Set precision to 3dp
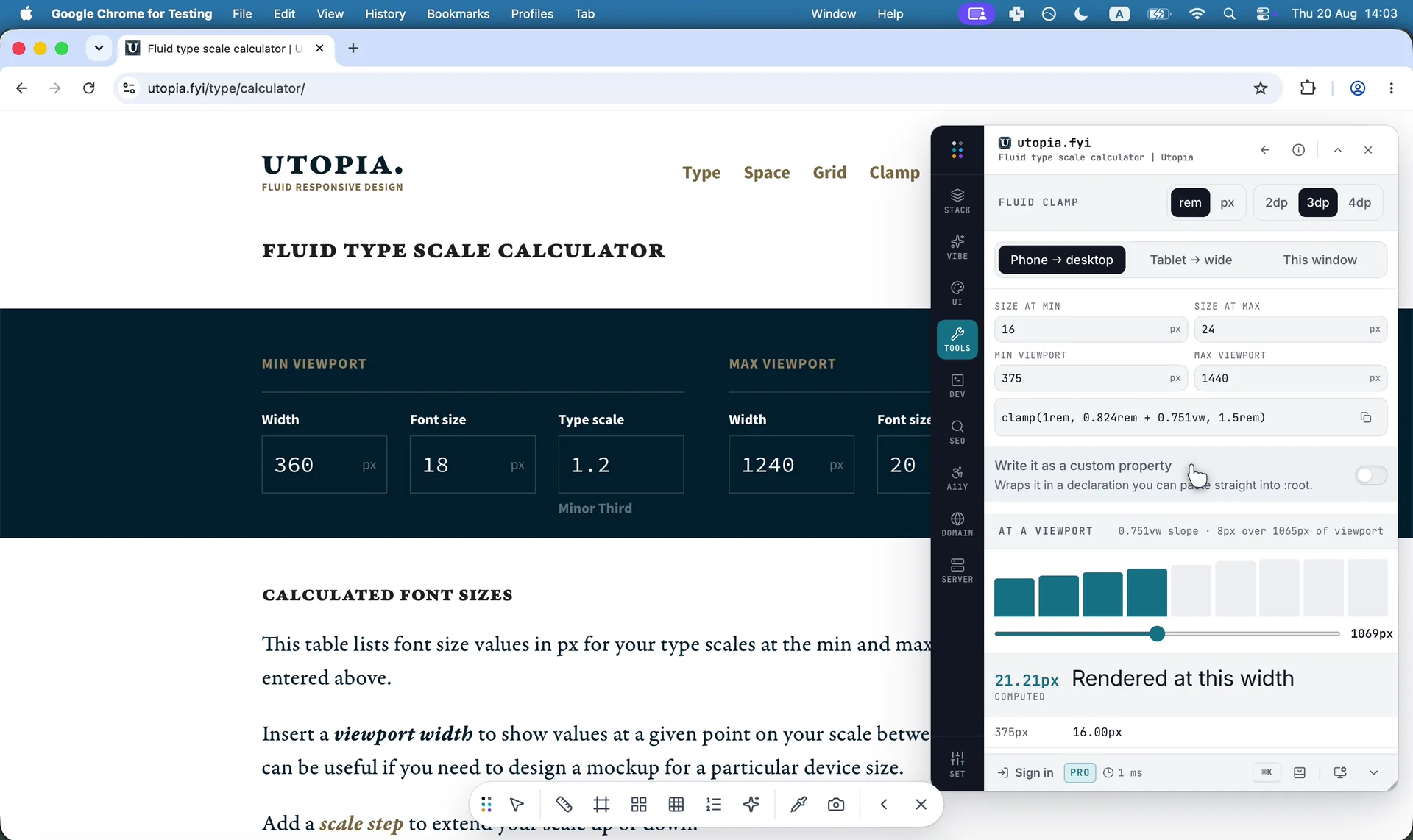Image resolution: width=1413 pixels, height=840 pixels. [x=1318, y=202]
